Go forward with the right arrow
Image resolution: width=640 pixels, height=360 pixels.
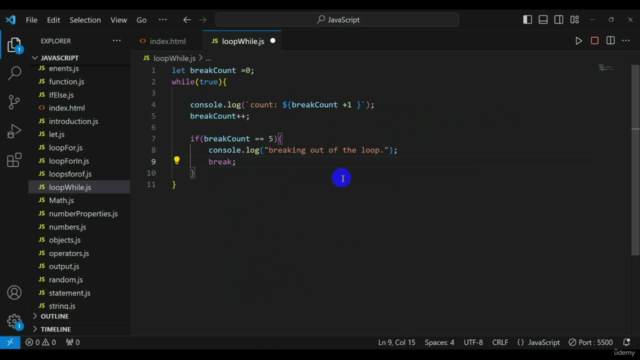pos(203,20)
